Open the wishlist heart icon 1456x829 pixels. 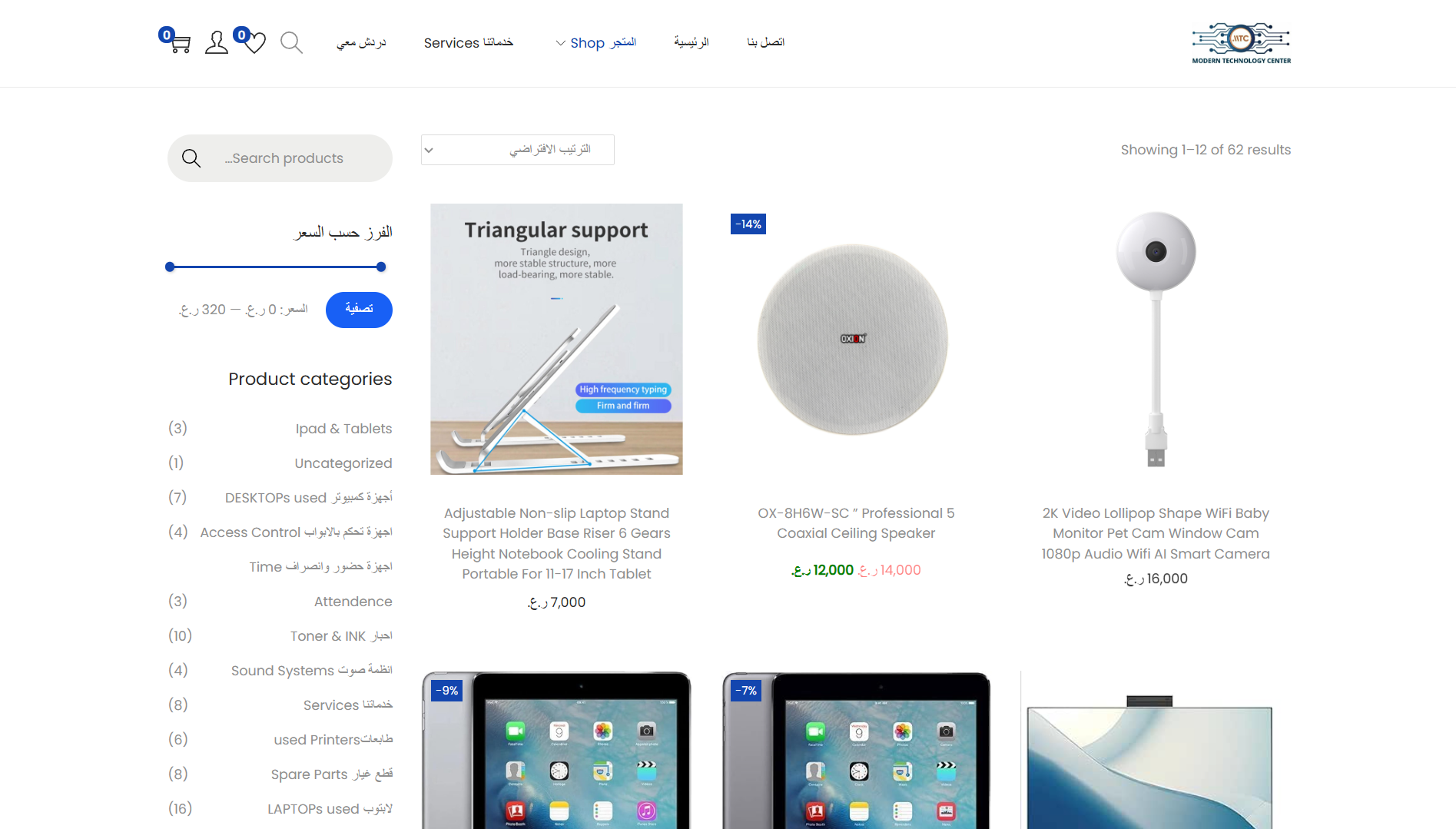click(x=254, y=43)
